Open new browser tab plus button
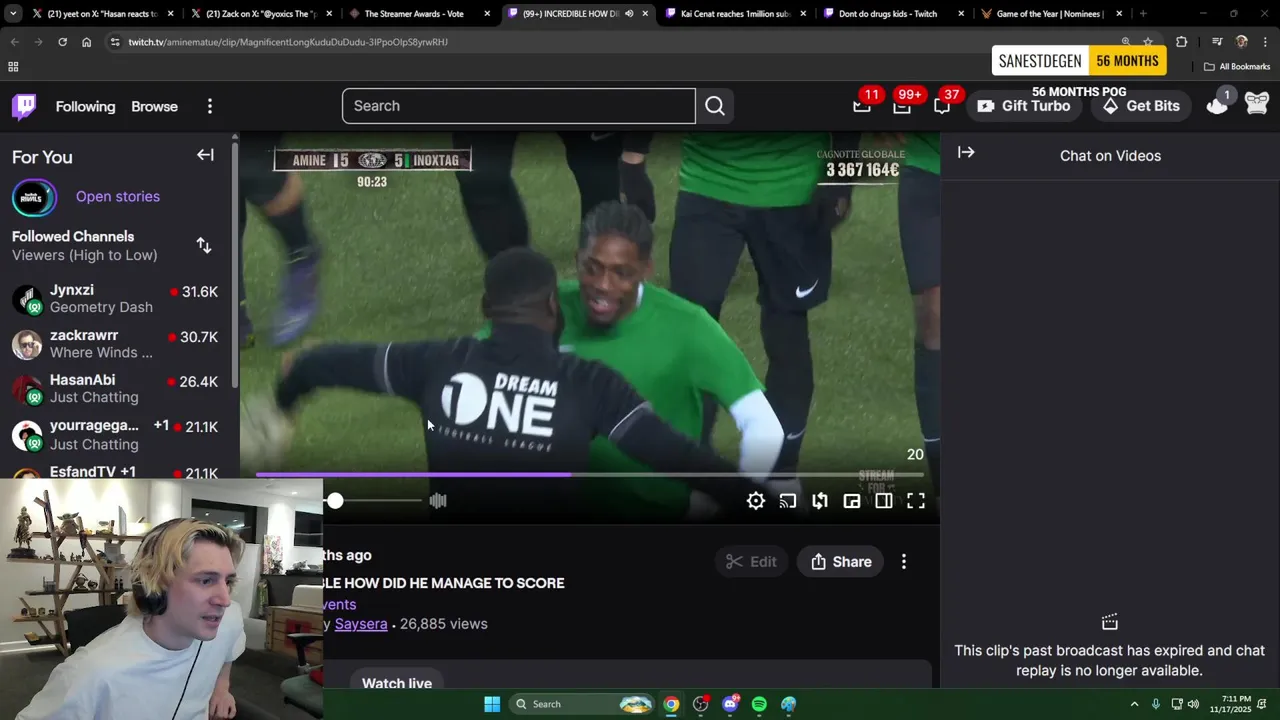Image resolution: width=1280 pixels, height=720 pixels. pos(1143,14)
